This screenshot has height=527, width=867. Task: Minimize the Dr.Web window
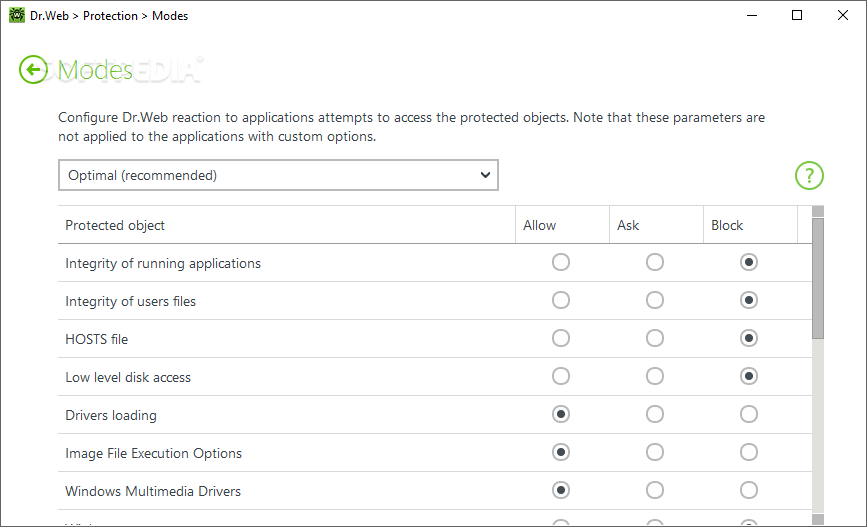751,15
